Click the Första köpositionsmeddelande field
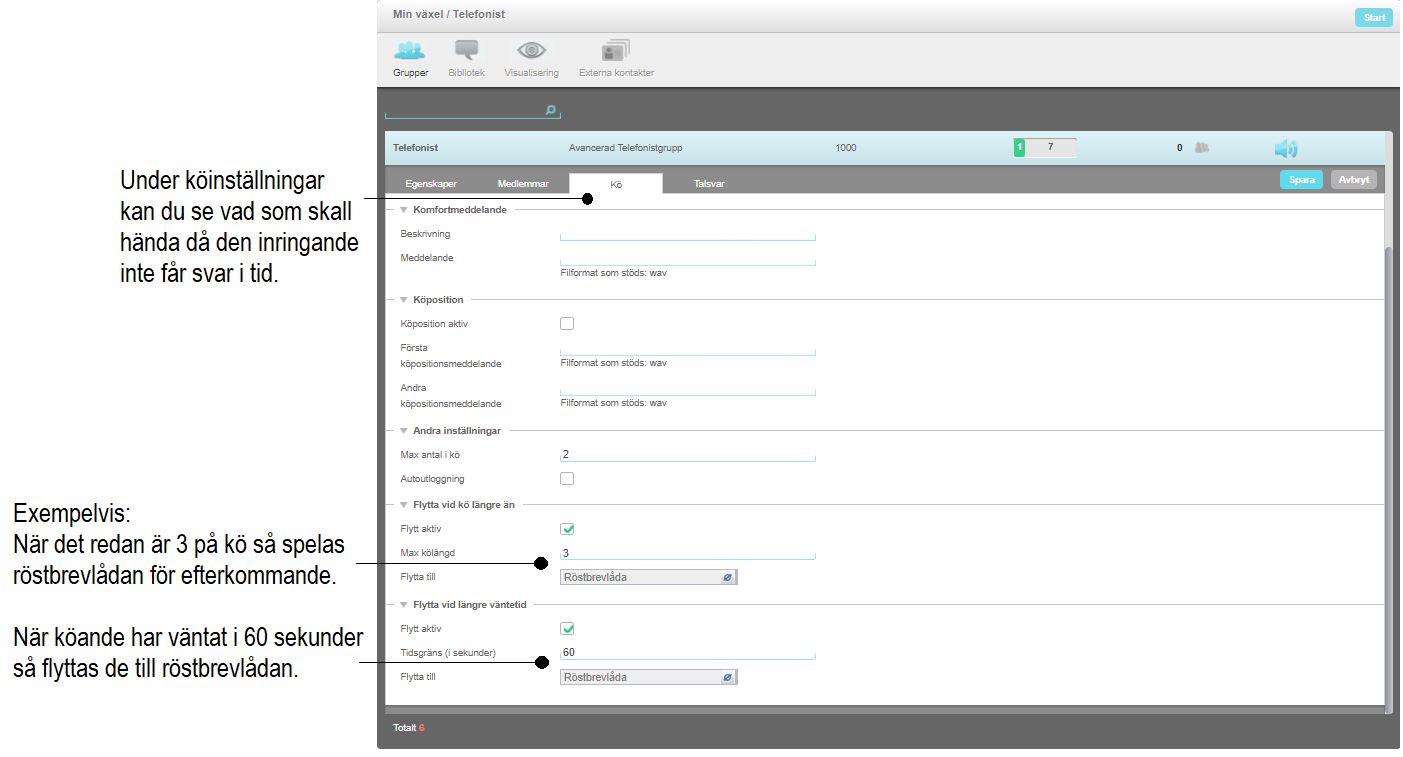The height and width of the screenshot is (757, 1403). click(x=688, y=348)
